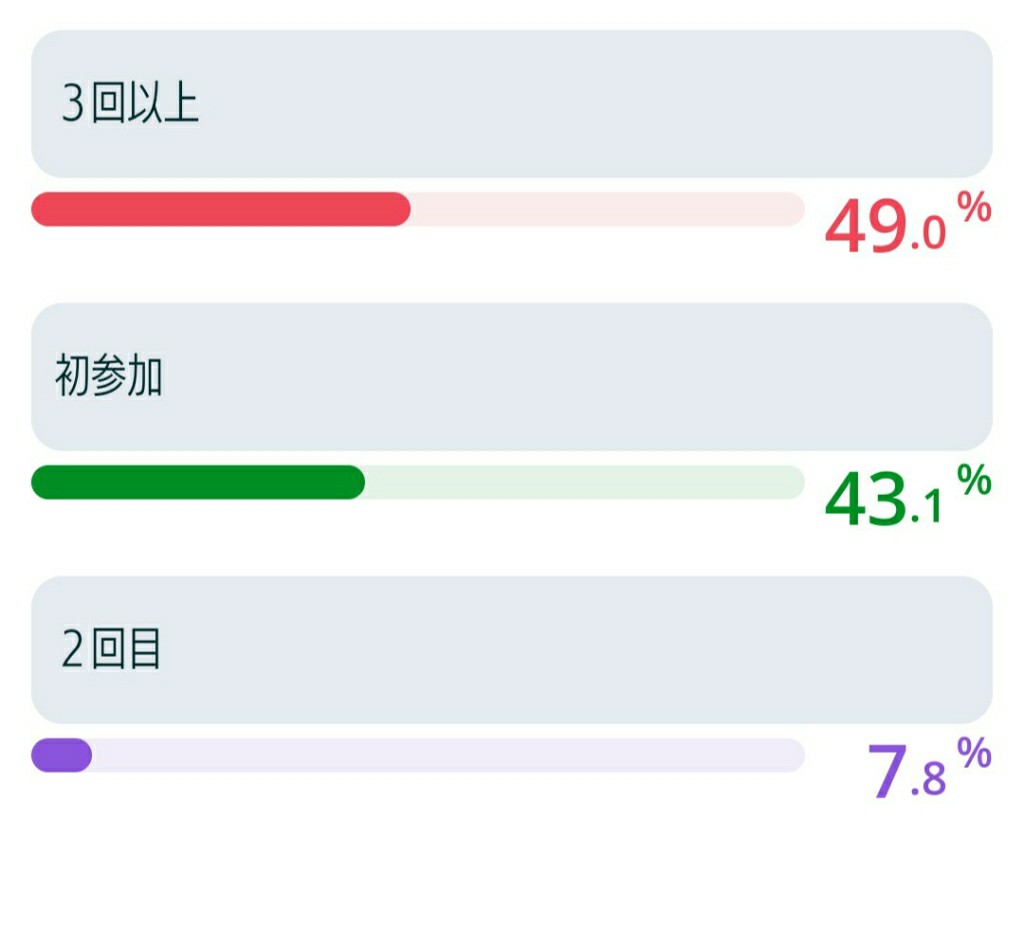Click the 3回以上 label text

130,103
